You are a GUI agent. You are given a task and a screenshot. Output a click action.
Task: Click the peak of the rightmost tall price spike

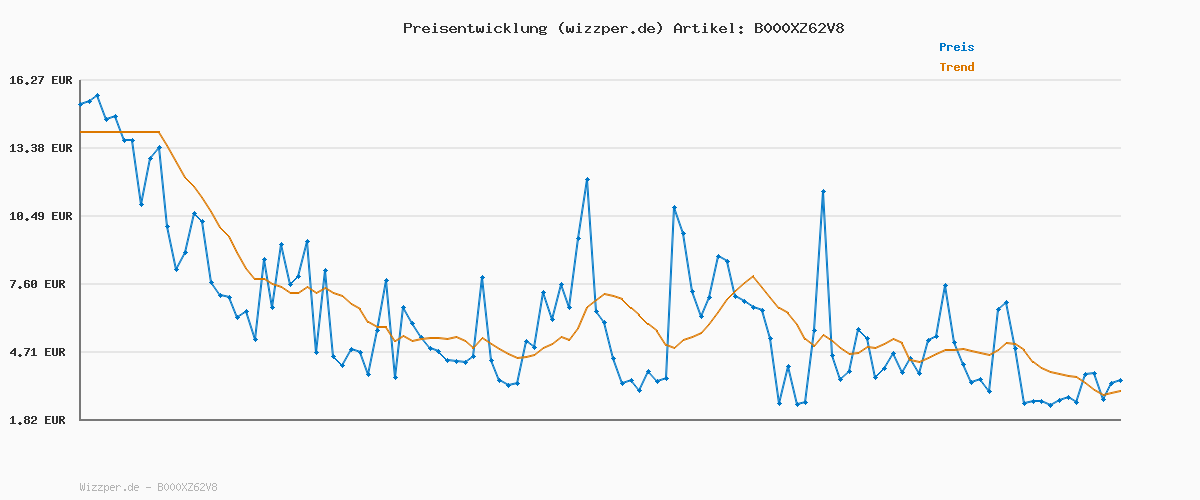823,191
